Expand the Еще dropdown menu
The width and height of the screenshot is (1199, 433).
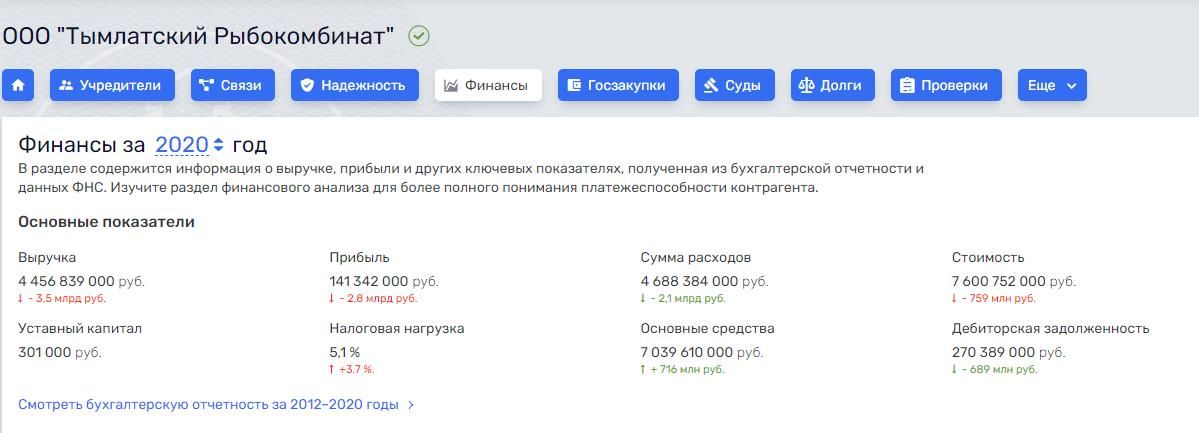(1051, 85)
